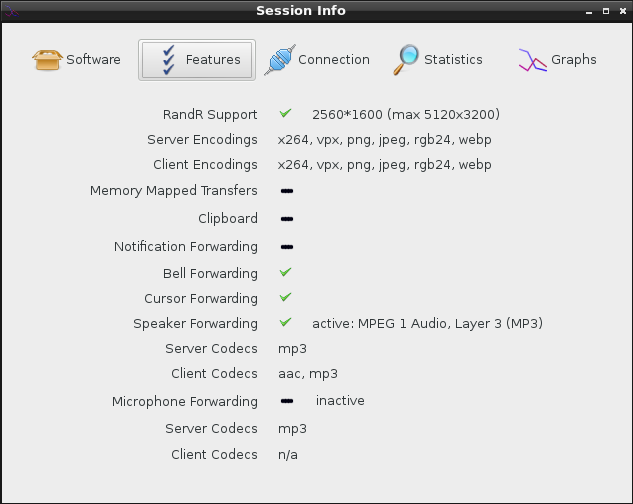Click the xpra icon in the title bar

pos(11,11)
